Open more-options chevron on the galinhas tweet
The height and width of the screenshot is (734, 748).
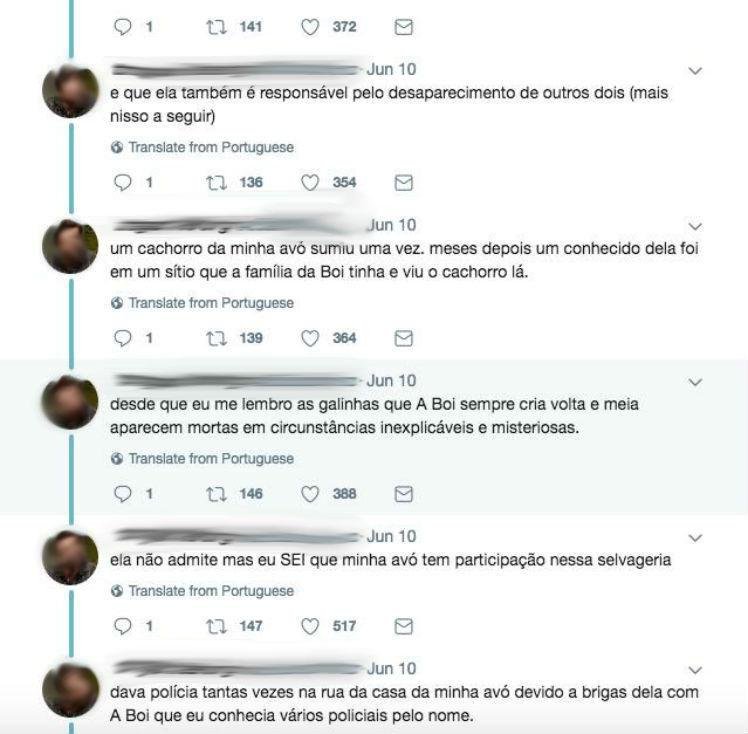pyautogui.click(x=696, y=382)
